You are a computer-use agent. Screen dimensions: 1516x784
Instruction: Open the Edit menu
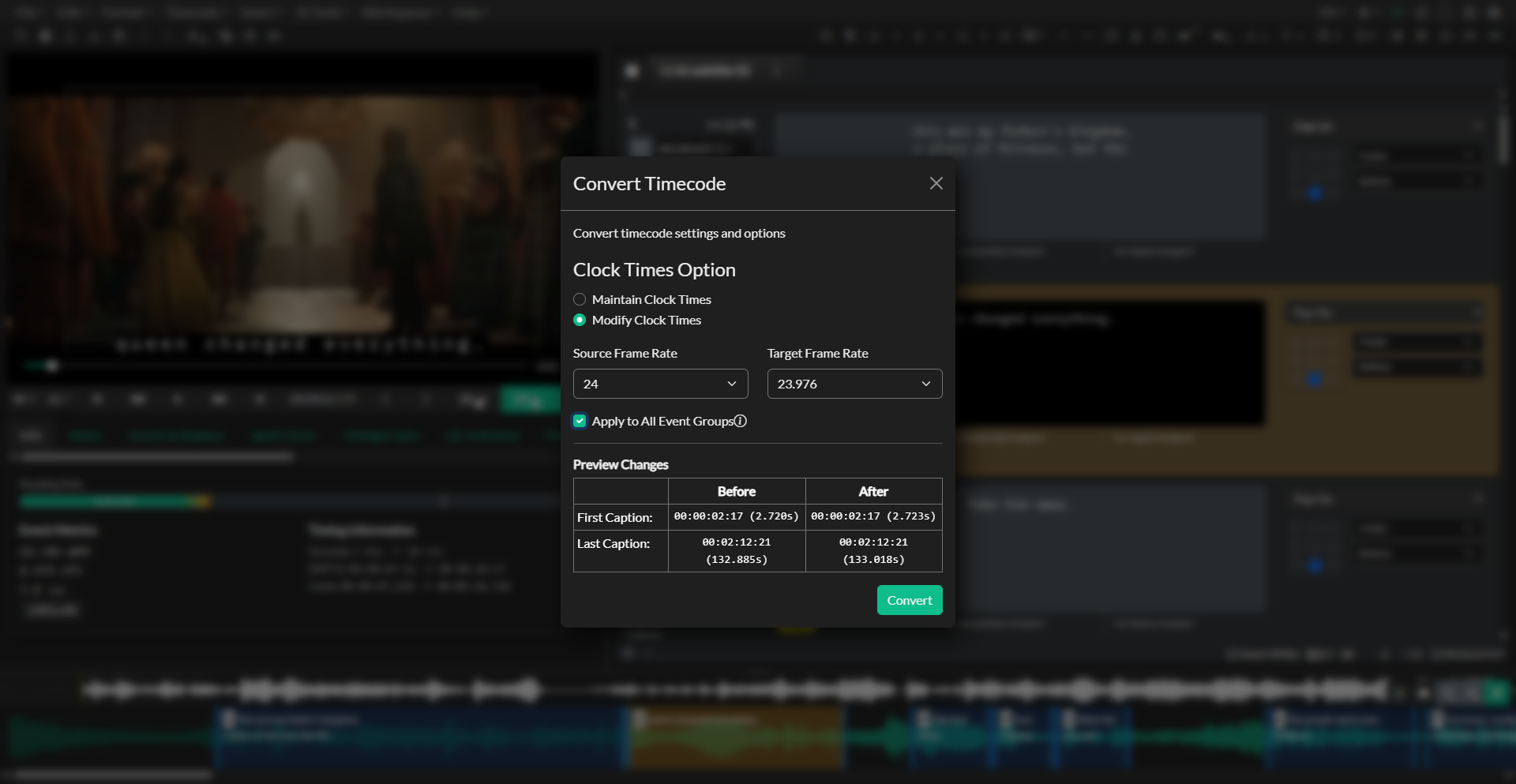coord(71,13)
